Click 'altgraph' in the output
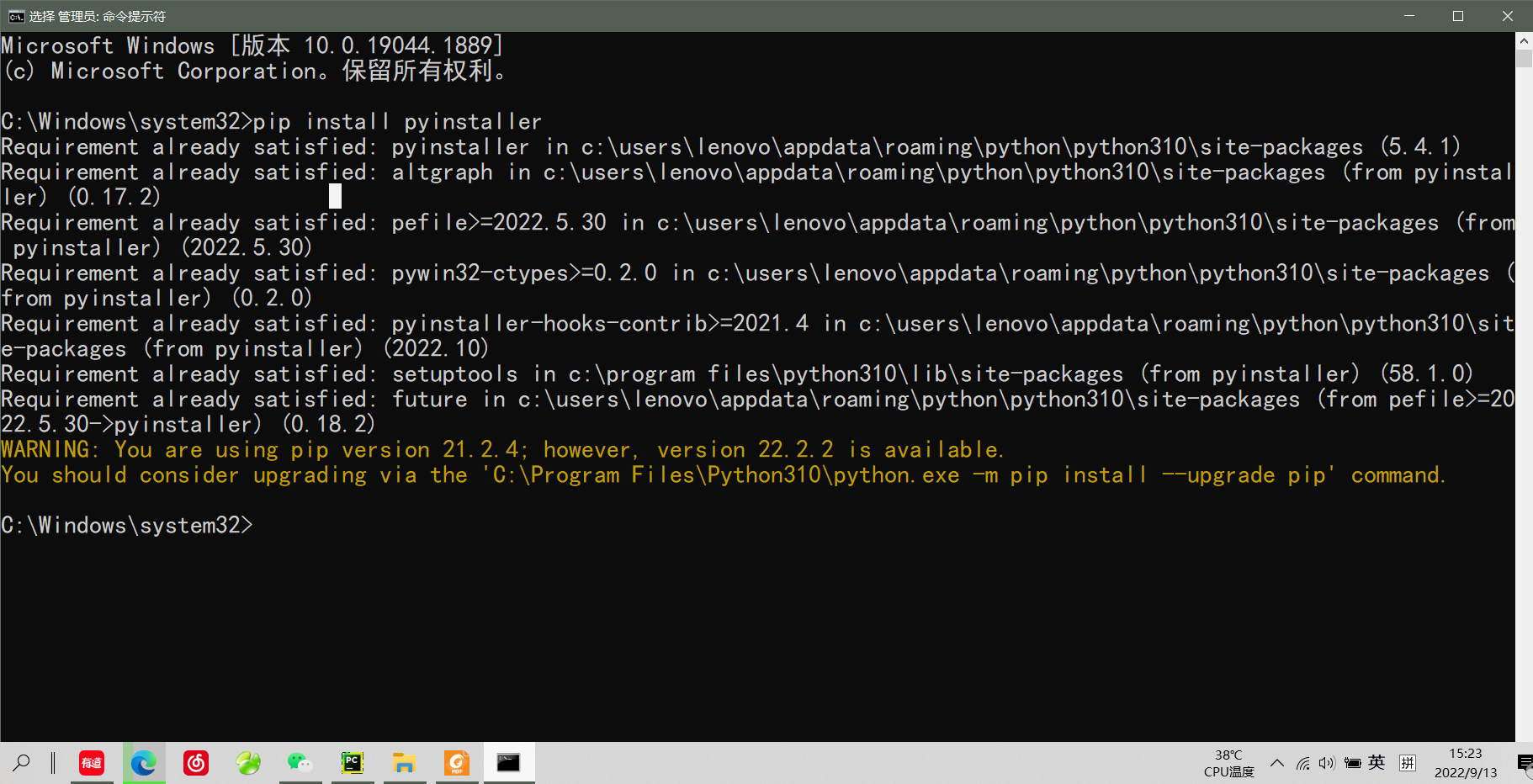Viewport: 1533px width, 784px height. (x=443, y=172)
